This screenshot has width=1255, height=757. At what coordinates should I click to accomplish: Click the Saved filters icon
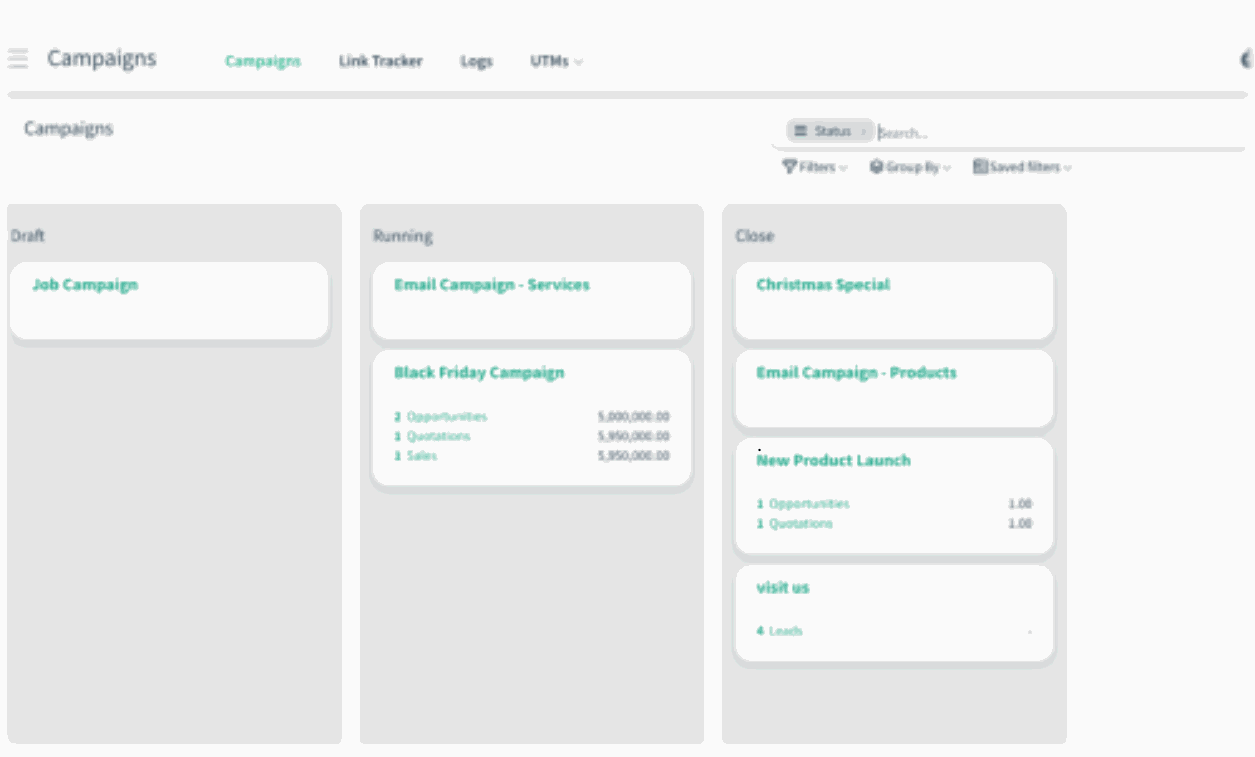(x=980, y=167)
